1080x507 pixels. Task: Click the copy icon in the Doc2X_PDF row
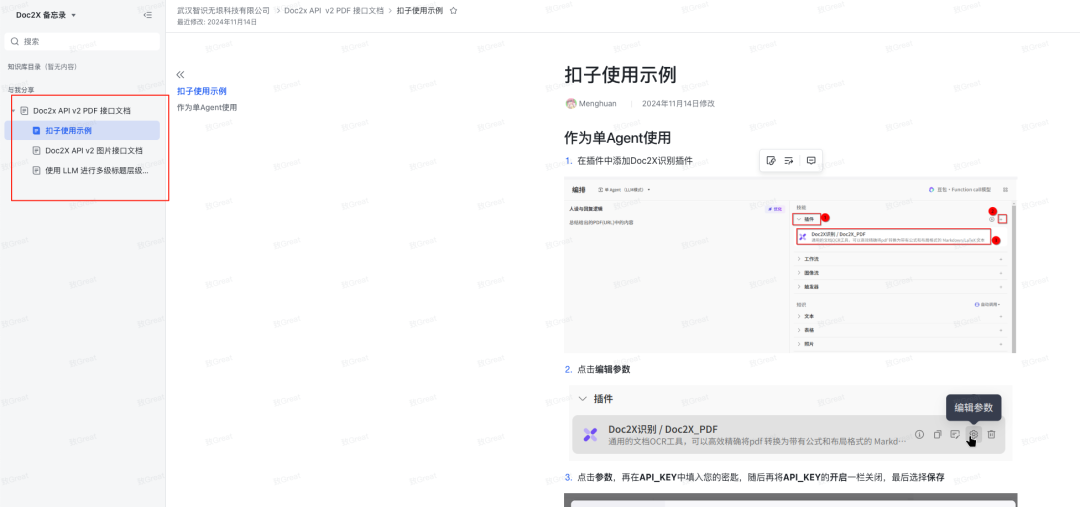pos(937,434)
